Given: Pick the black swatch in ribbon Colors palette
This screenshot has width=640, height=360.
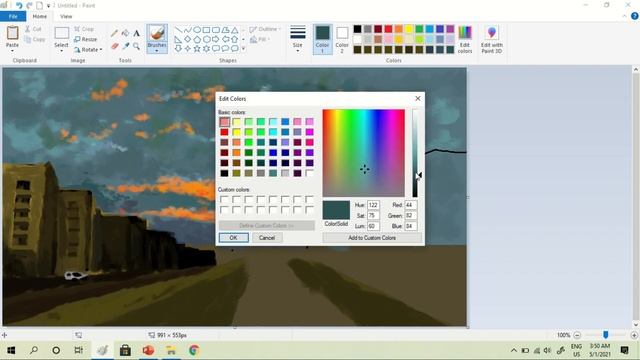Looking at the screenshot, I should (x=358, y=29).
